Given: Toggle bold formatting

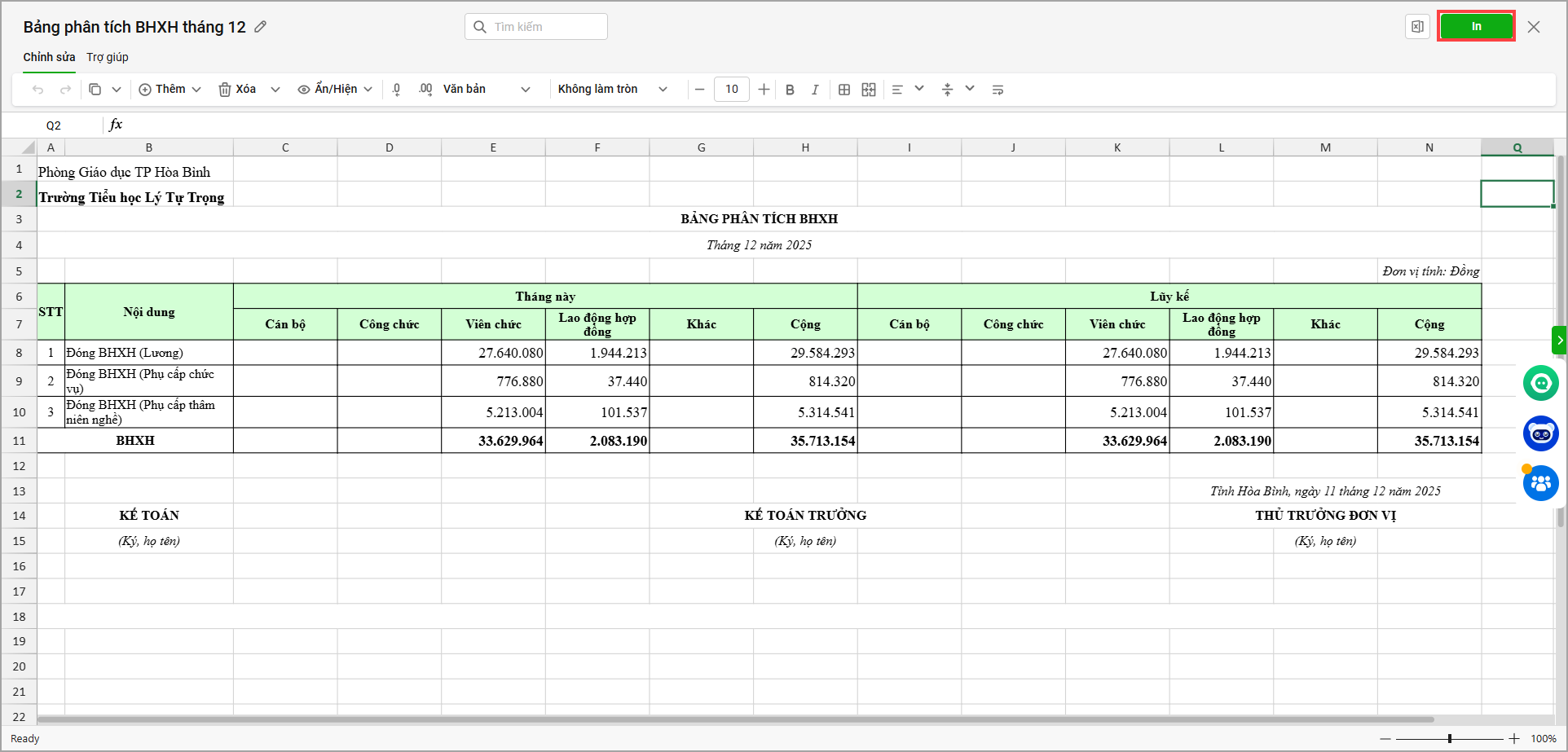Looking at the screenshot, I should 790,90.
